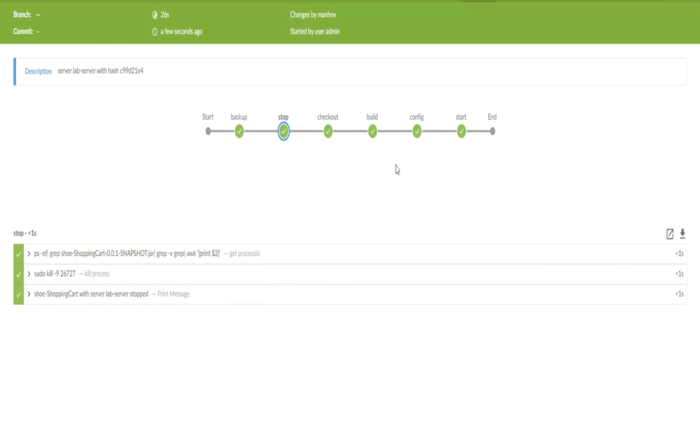This screenshot has height=438, width=700.
Task: Click the End endpoint node of pipeline
Action: tap(492, 131)
